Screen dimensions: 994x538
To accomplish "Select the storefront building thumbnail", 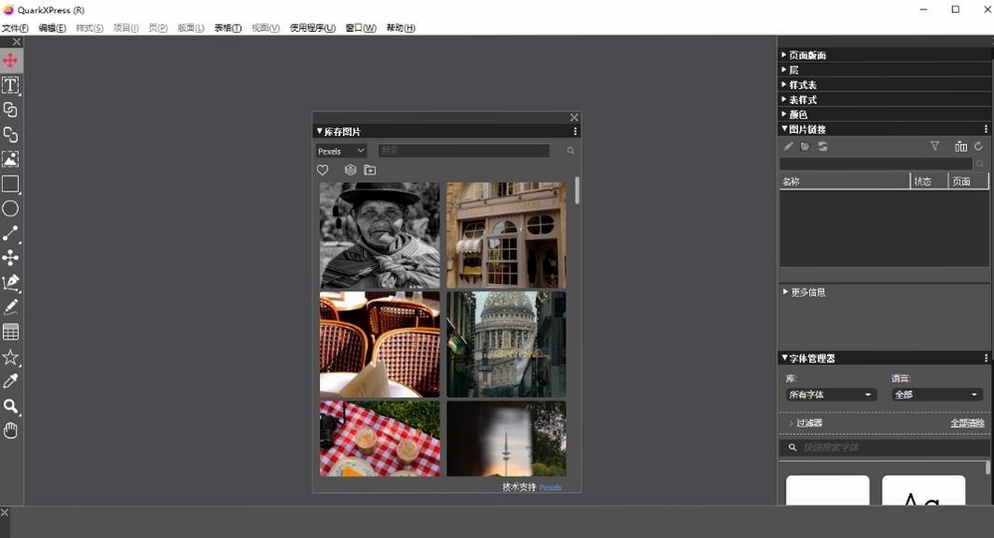I will tap(506, 236).
